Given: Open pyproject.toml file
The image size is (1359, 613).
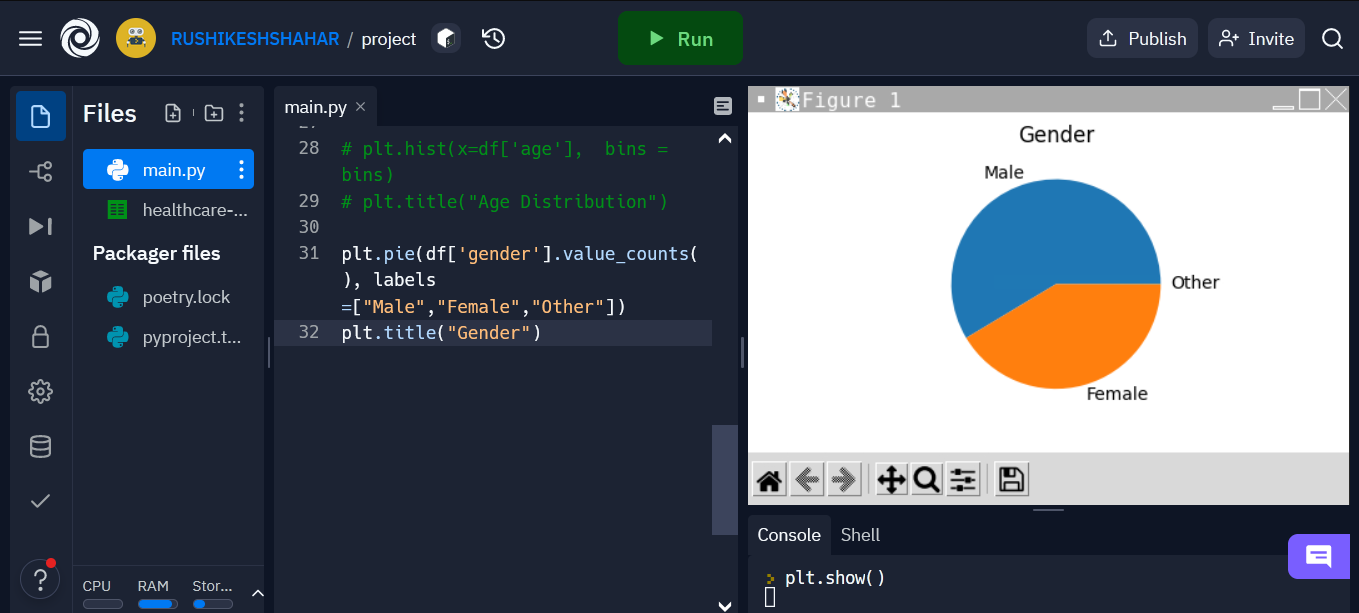Looking at the screenshot, I should click(x=168, y=337).
